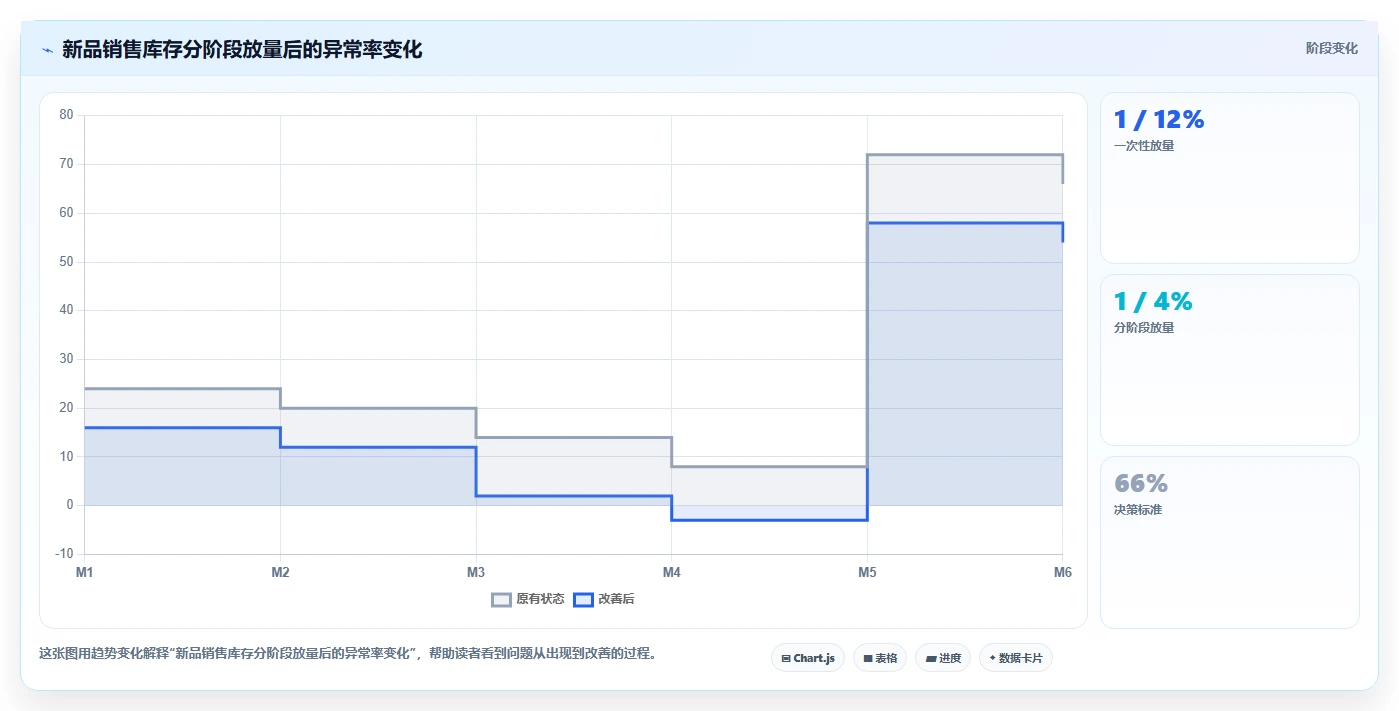The height and width of the screenshot is (711, 1399).
Task: Click the M4 axis label
Action: click(x=672, y=573)
